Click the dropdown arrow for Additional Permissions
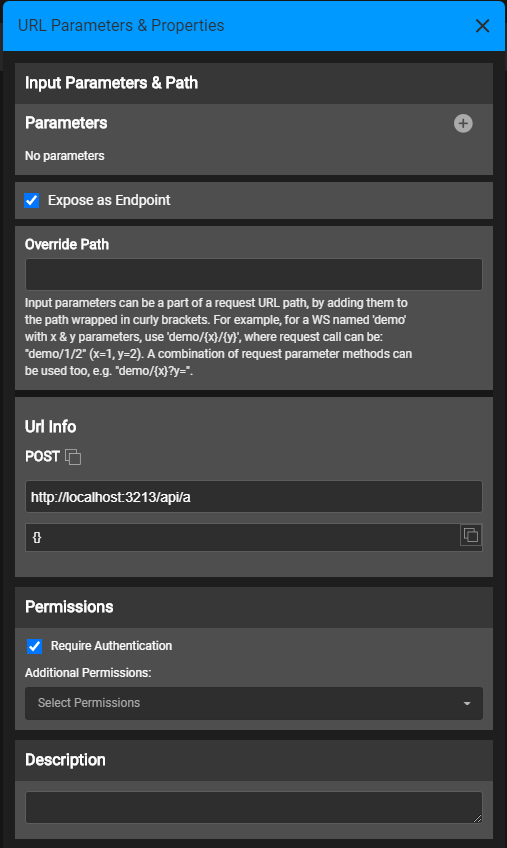 click(x=467, y=704)
